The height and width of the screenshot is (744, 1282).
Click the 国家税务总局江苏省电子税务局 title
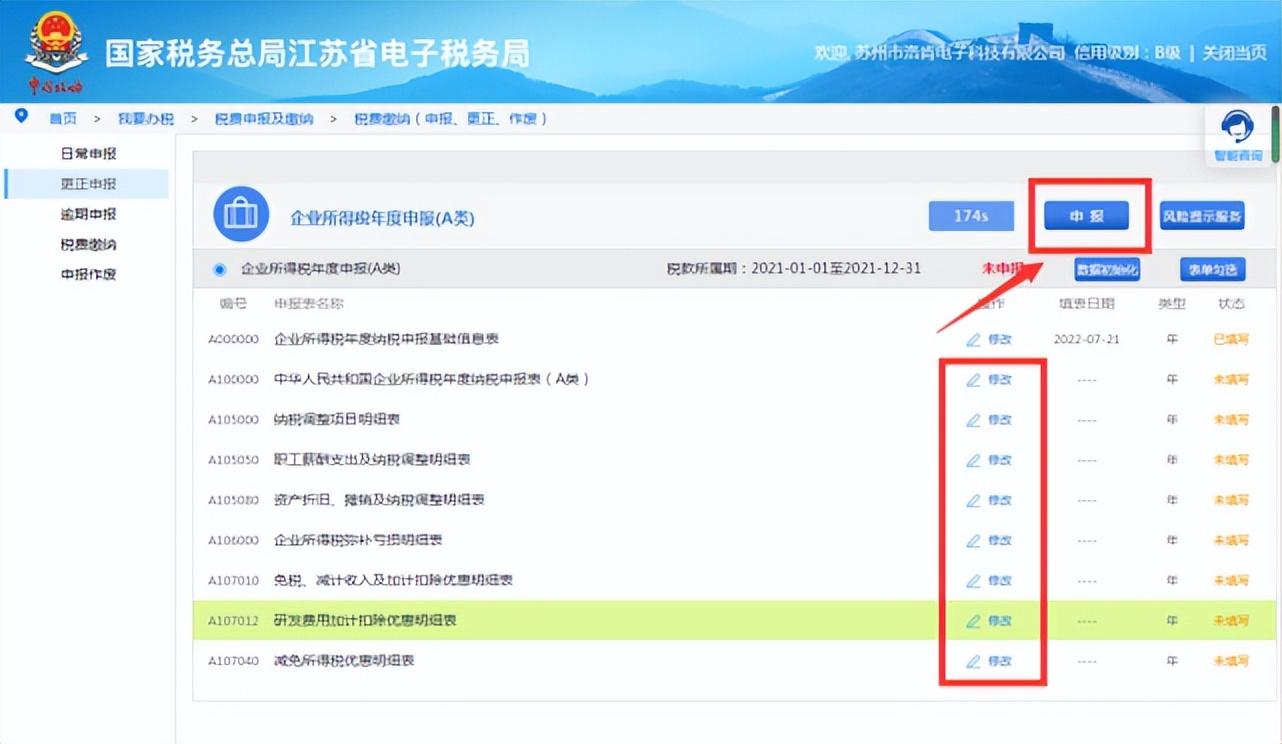click(x=317, y=52)
